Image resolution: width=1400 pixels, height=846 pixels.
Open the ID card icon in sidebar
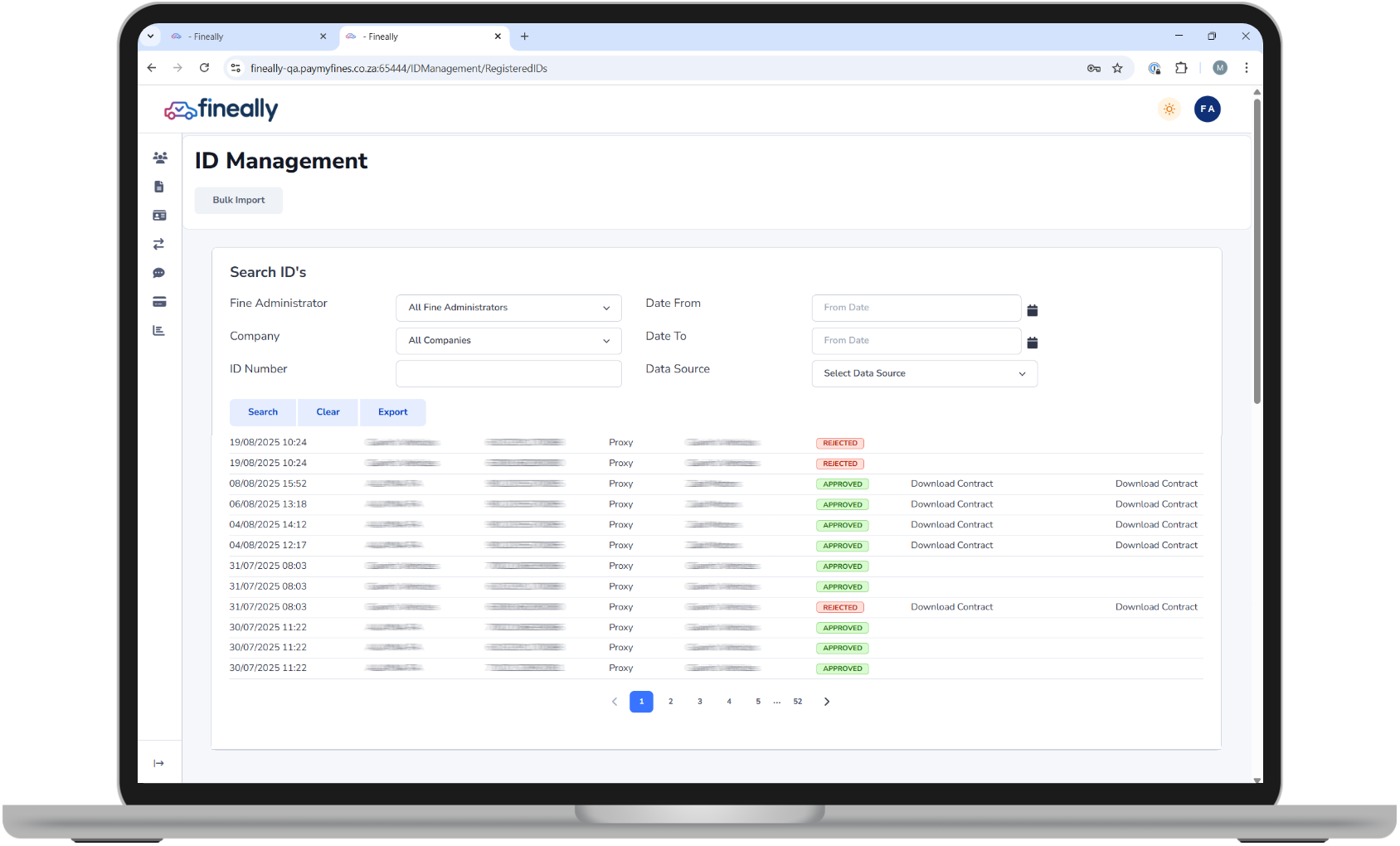tap(159, 215)
